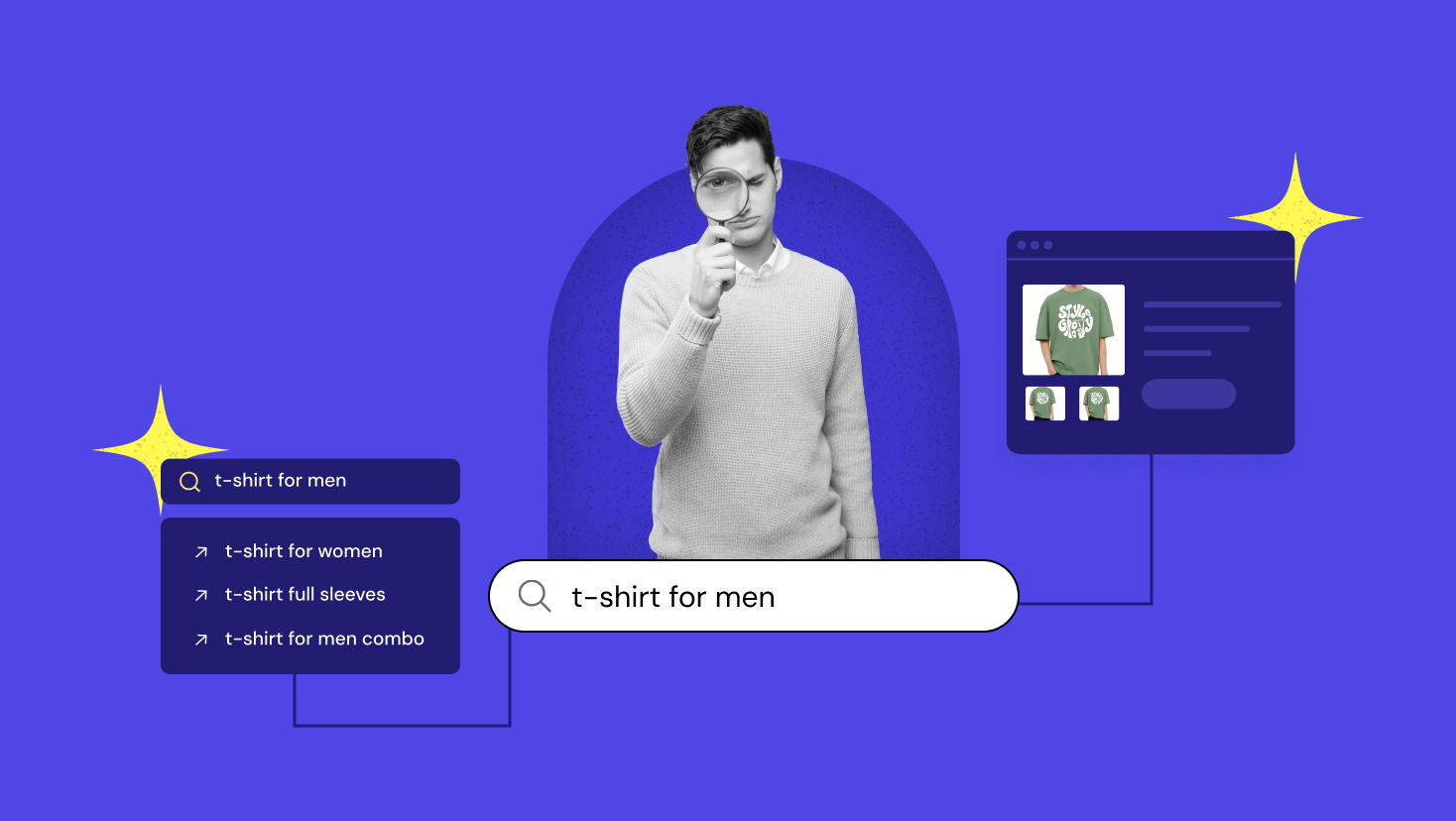Click the magnifier icon in the white search bar
Image resolution: width=1456 pixels, height=821 pixels.
[535, 596]
